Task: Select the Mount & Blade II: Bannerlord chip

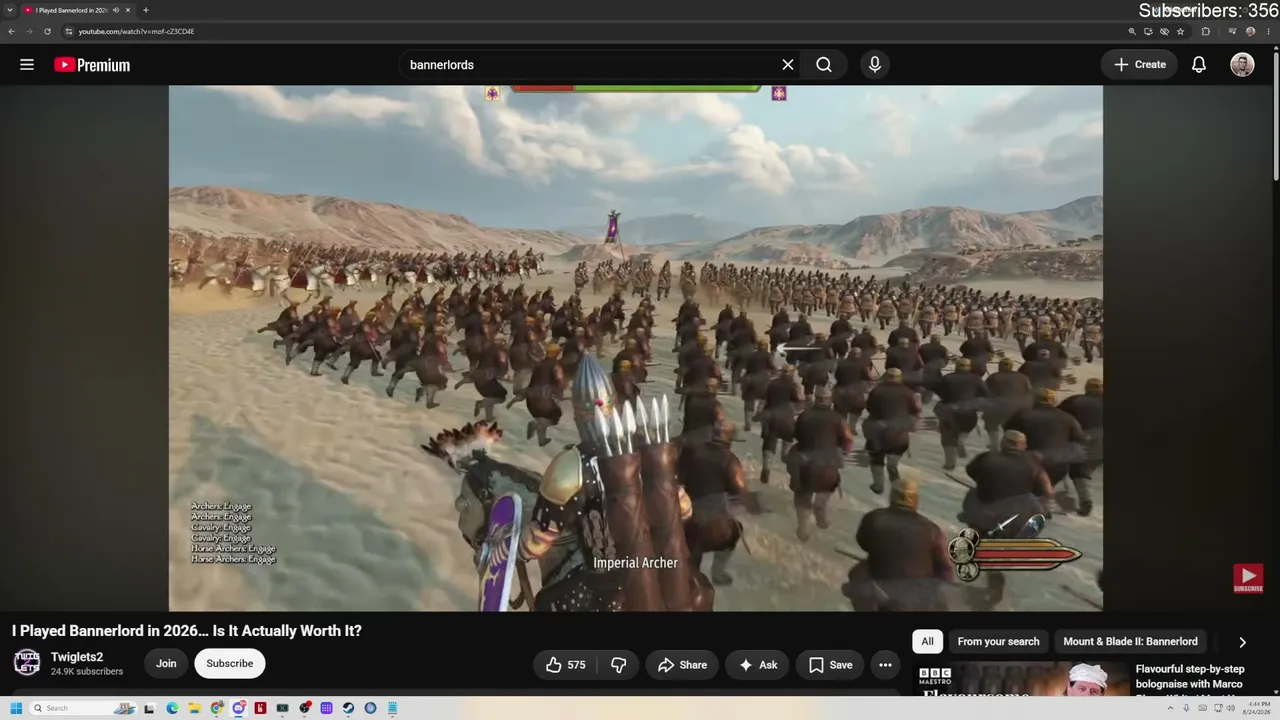Action: 1130,642
